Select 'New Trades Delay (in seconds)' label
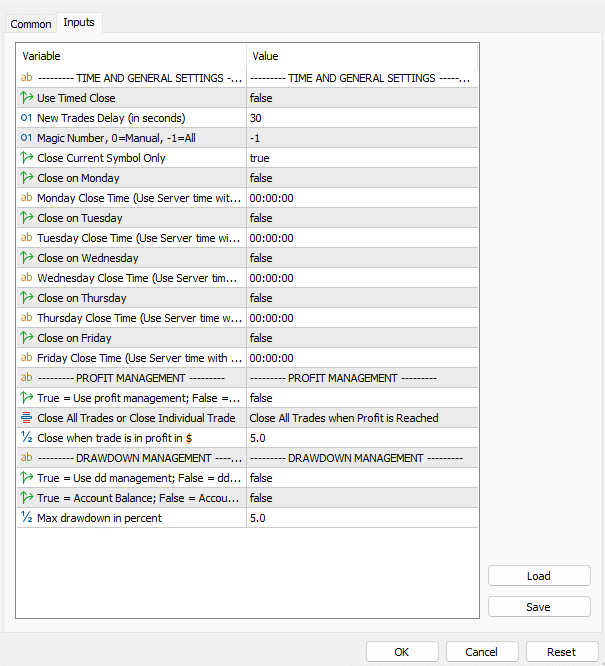The height and width of the screenshot is (666, 605). coord(111,118)
